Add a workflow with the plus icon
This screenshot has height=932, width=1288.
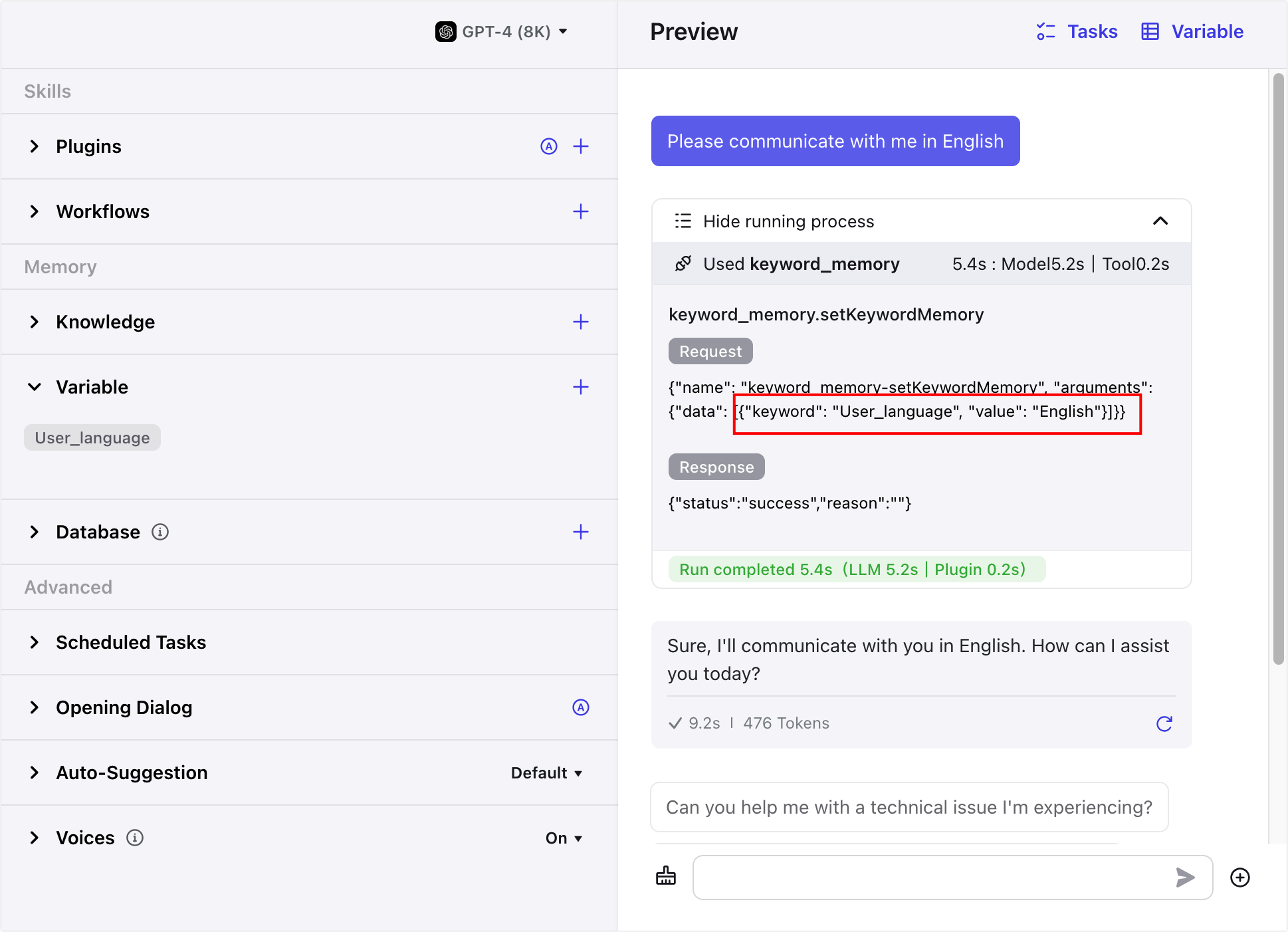point(581,211)
